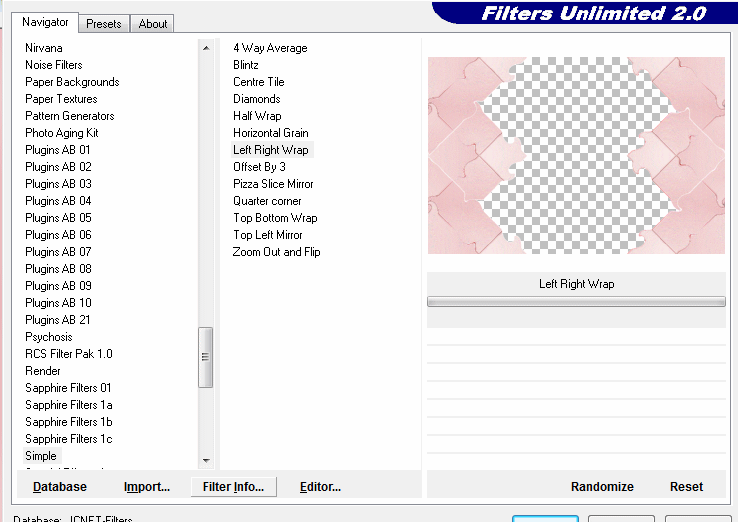Select the Simple filter category
The height and width of the screenshot is (522, 738).
coord(41,456)
